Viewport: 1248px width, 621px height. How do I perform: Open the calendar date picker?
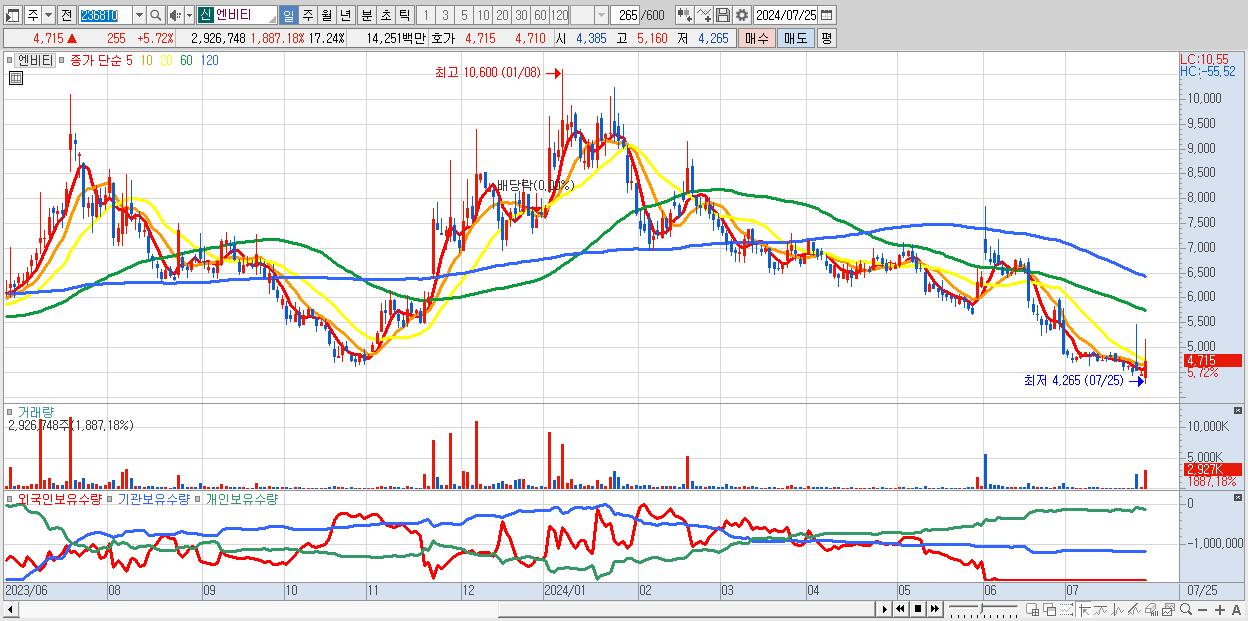click(826, 15)
